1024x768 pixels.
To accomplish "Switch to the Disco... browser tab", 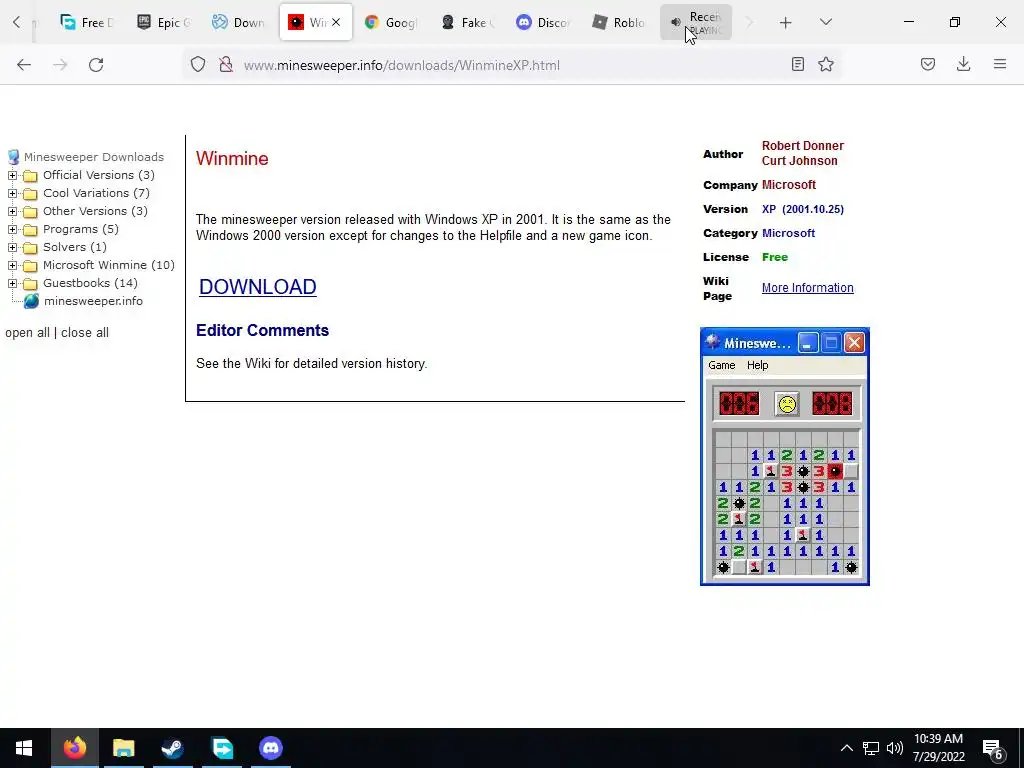I will 543,22.
